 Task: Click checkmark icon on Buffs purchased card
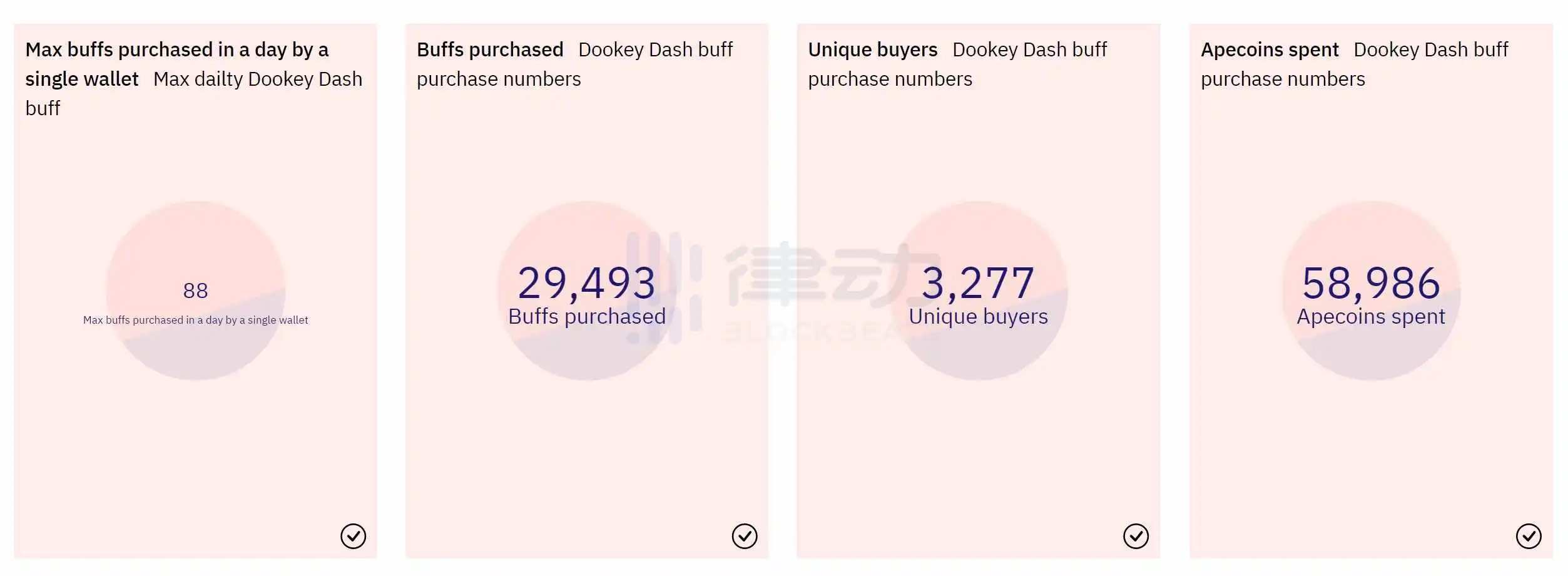point(745,537)
